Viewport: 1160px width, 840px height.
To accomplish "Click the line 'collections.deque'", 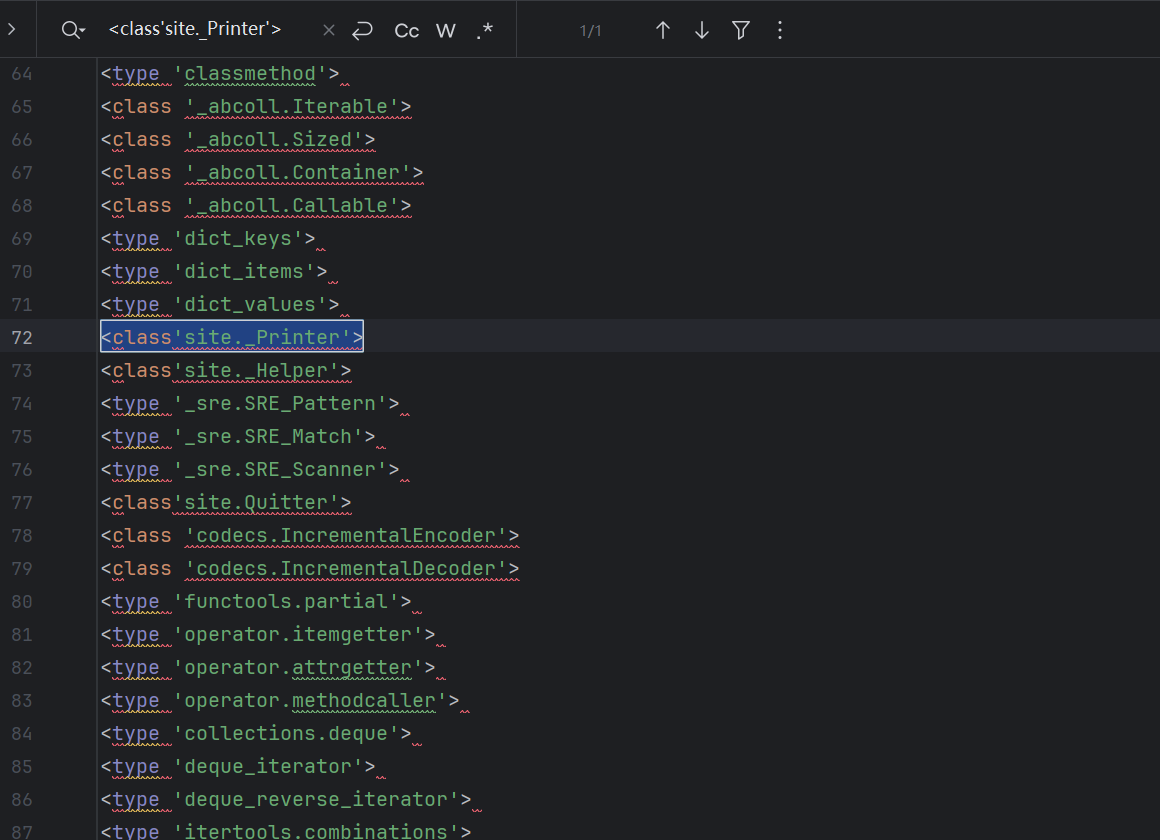I will tap(256, 733).
